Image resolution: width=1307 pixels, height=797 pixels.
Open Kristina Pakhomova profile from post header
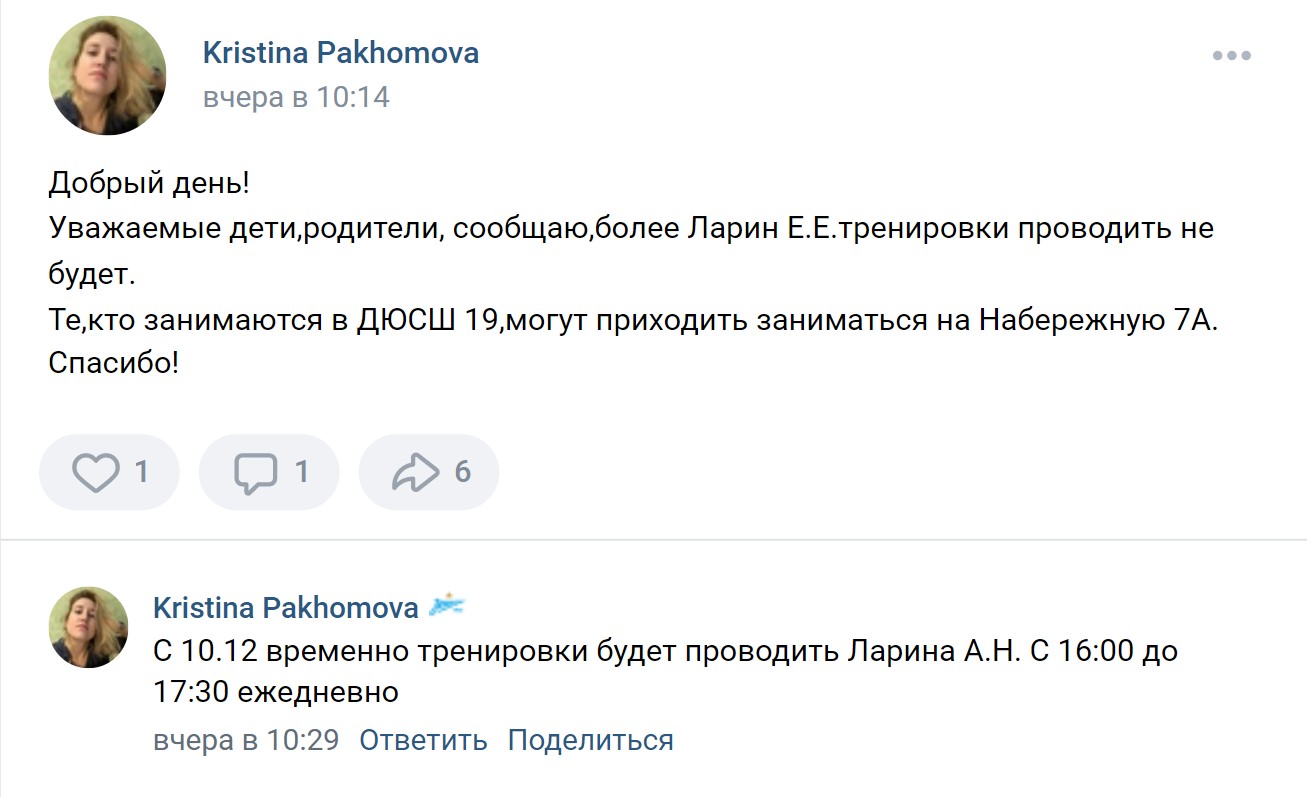pyautogui.click(x=340, y=53)
